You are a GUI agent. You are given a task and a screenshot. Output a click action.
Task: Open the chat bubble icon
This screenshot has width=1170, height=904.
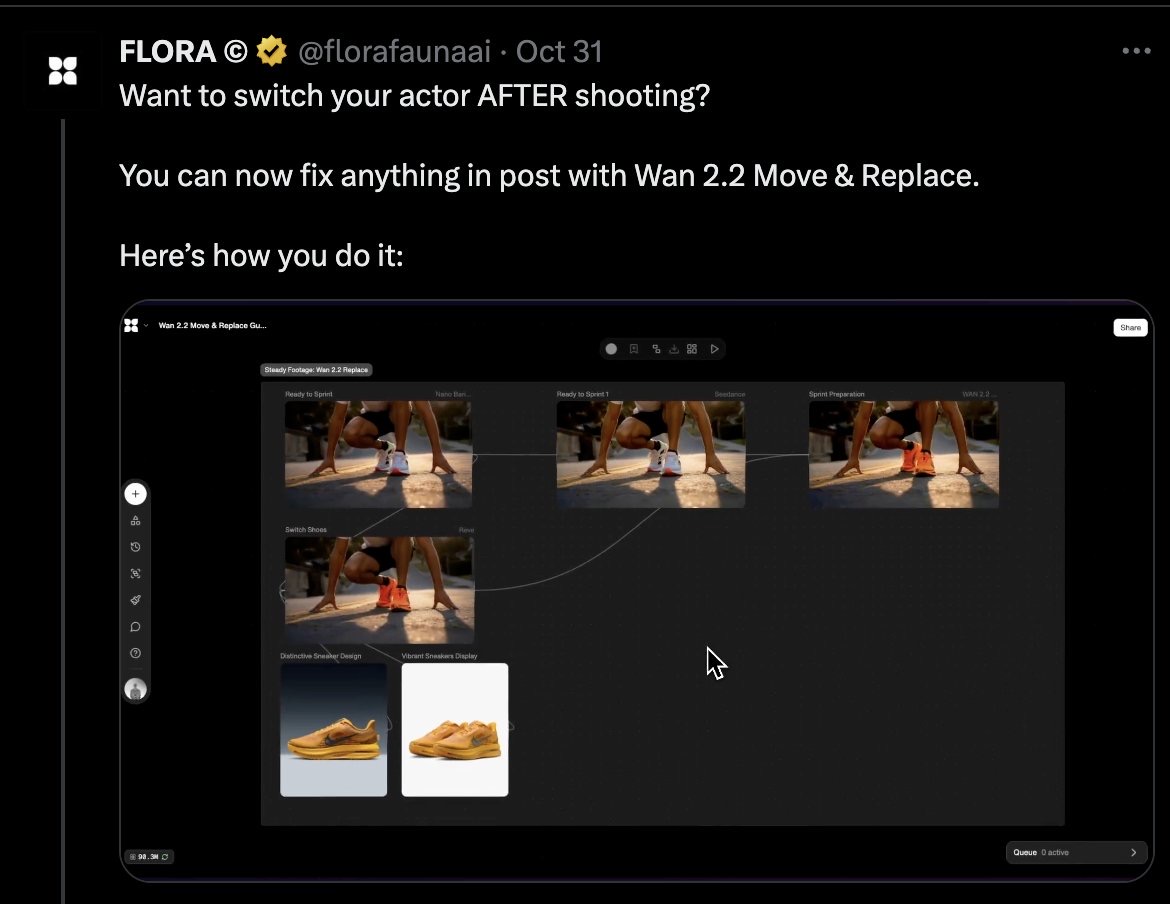135,627
